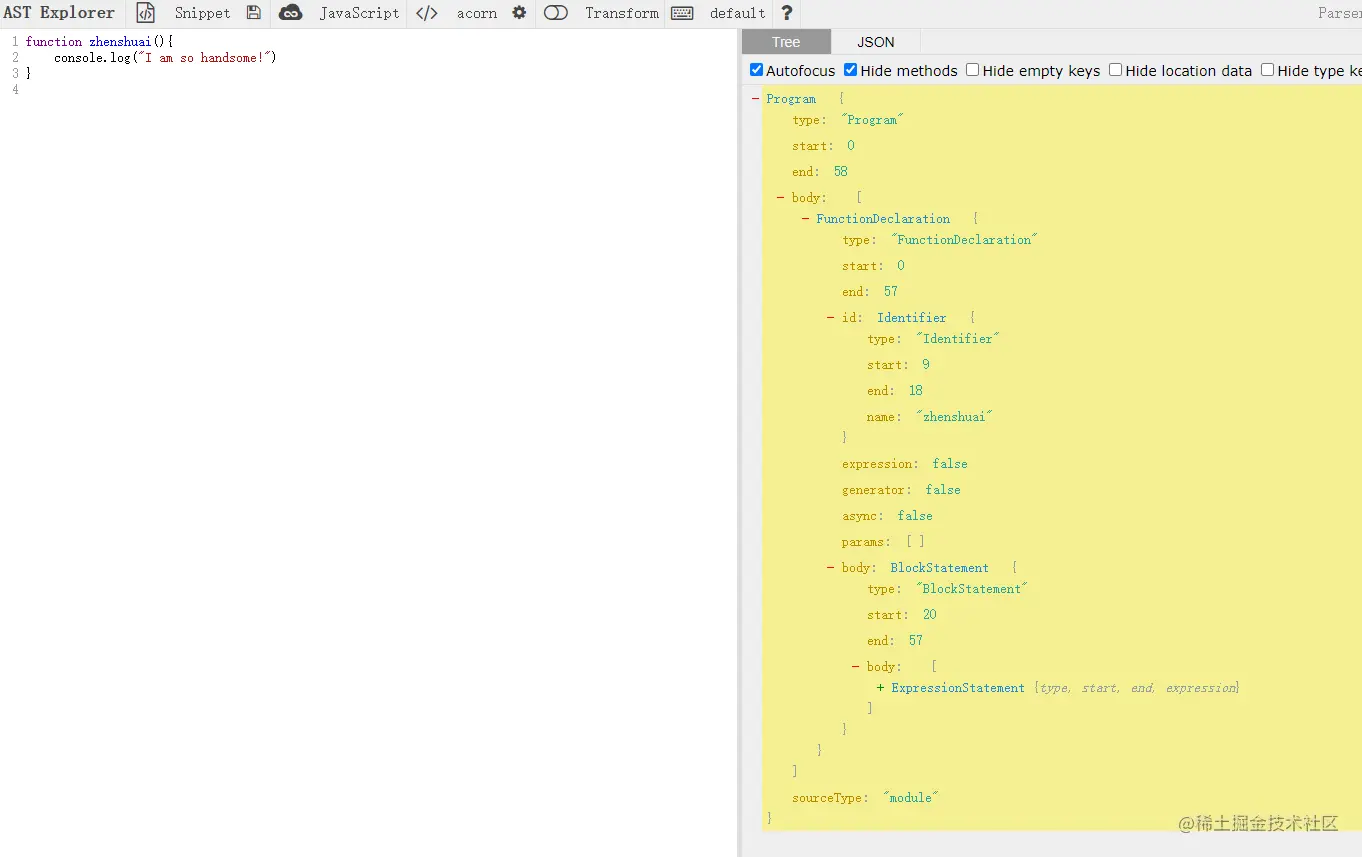Open the Snippet menu
1362x857 pixels.
click(x=202, y=13)
